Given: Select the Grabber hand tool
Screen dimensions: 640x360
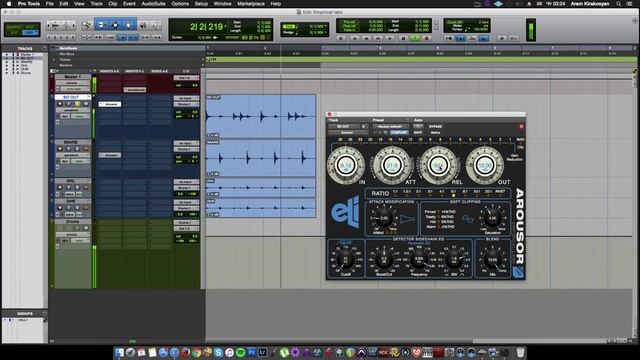Looking at the screenshot, I should pyautogui.click(x=129, y=25).
